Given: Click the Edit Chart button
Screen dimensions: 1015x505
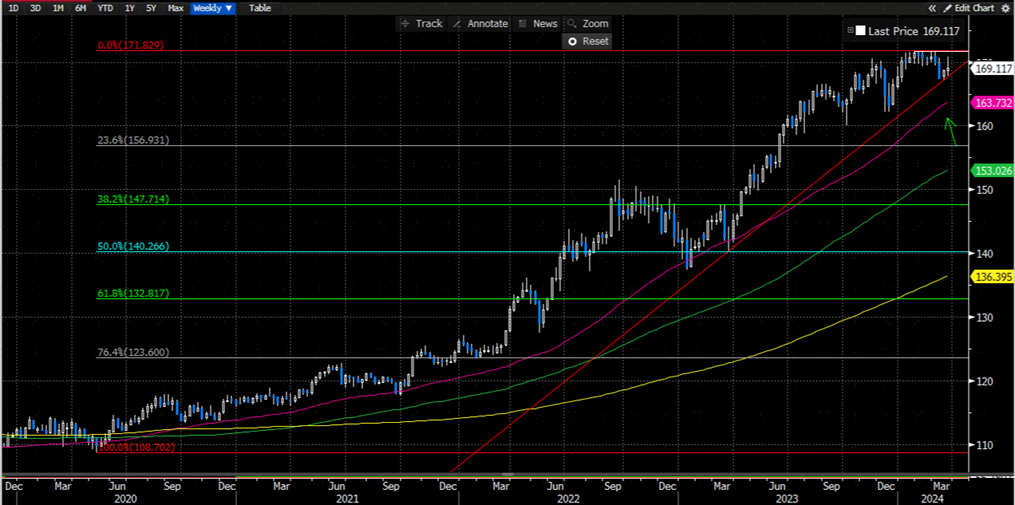Looking at the screenshot, I should [x=974, y=8].
